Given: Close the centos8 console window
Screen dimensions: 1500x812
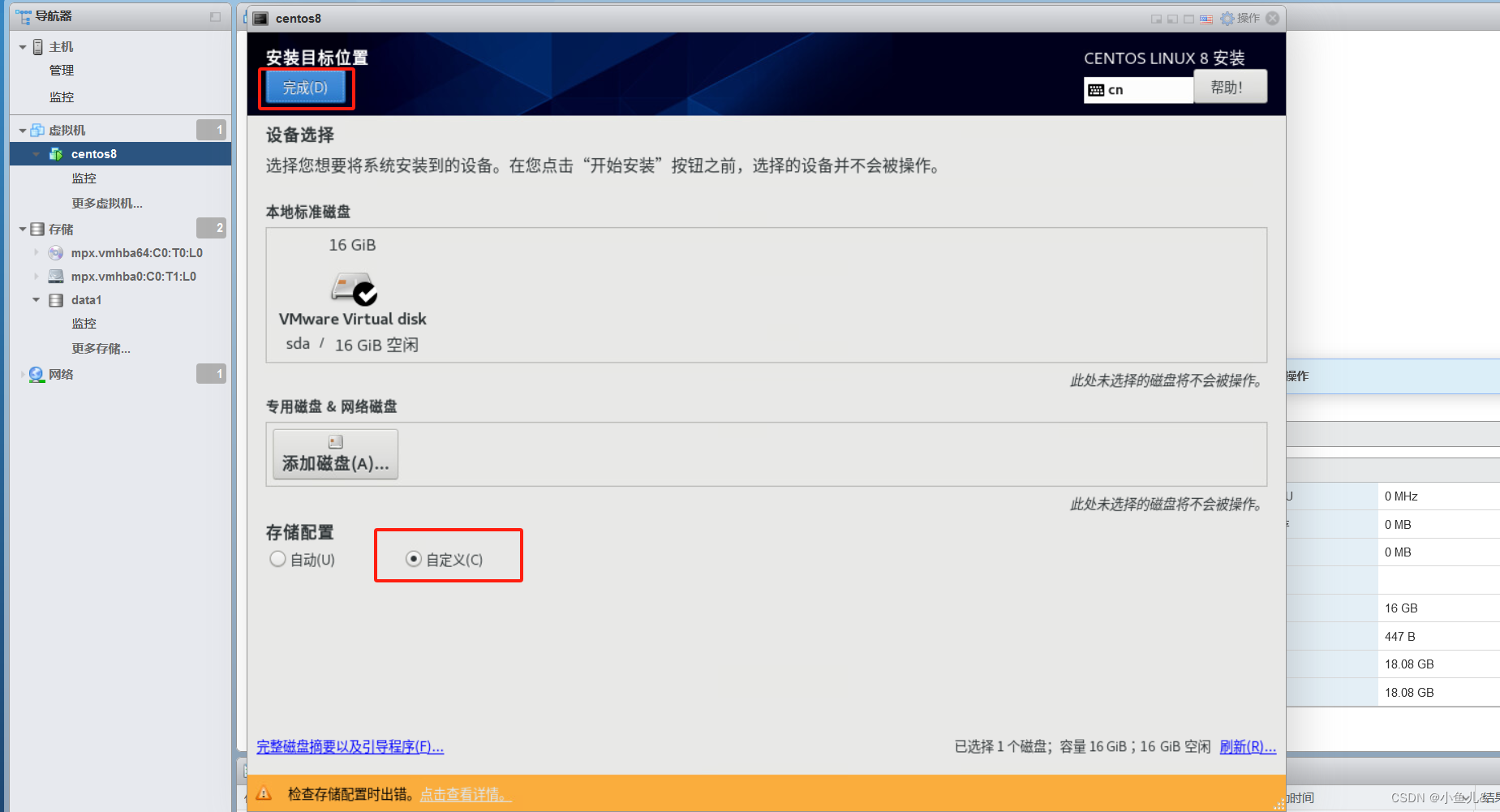Looking at the screenshot, I should pos(1273,18).
